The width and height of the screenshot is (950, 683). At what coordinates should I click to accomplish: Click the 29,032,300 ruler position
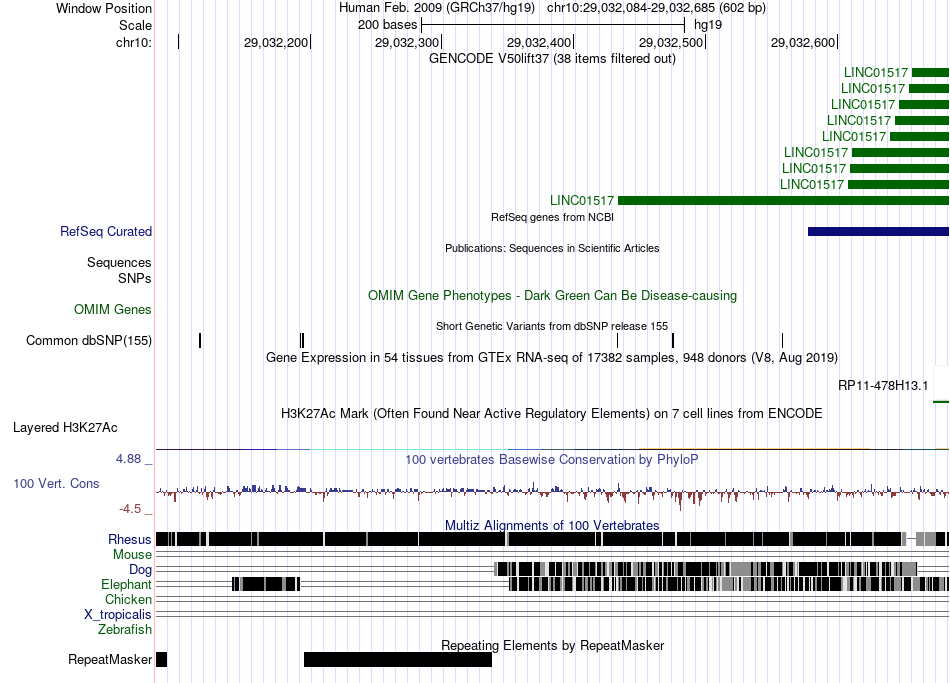point(407,42)
